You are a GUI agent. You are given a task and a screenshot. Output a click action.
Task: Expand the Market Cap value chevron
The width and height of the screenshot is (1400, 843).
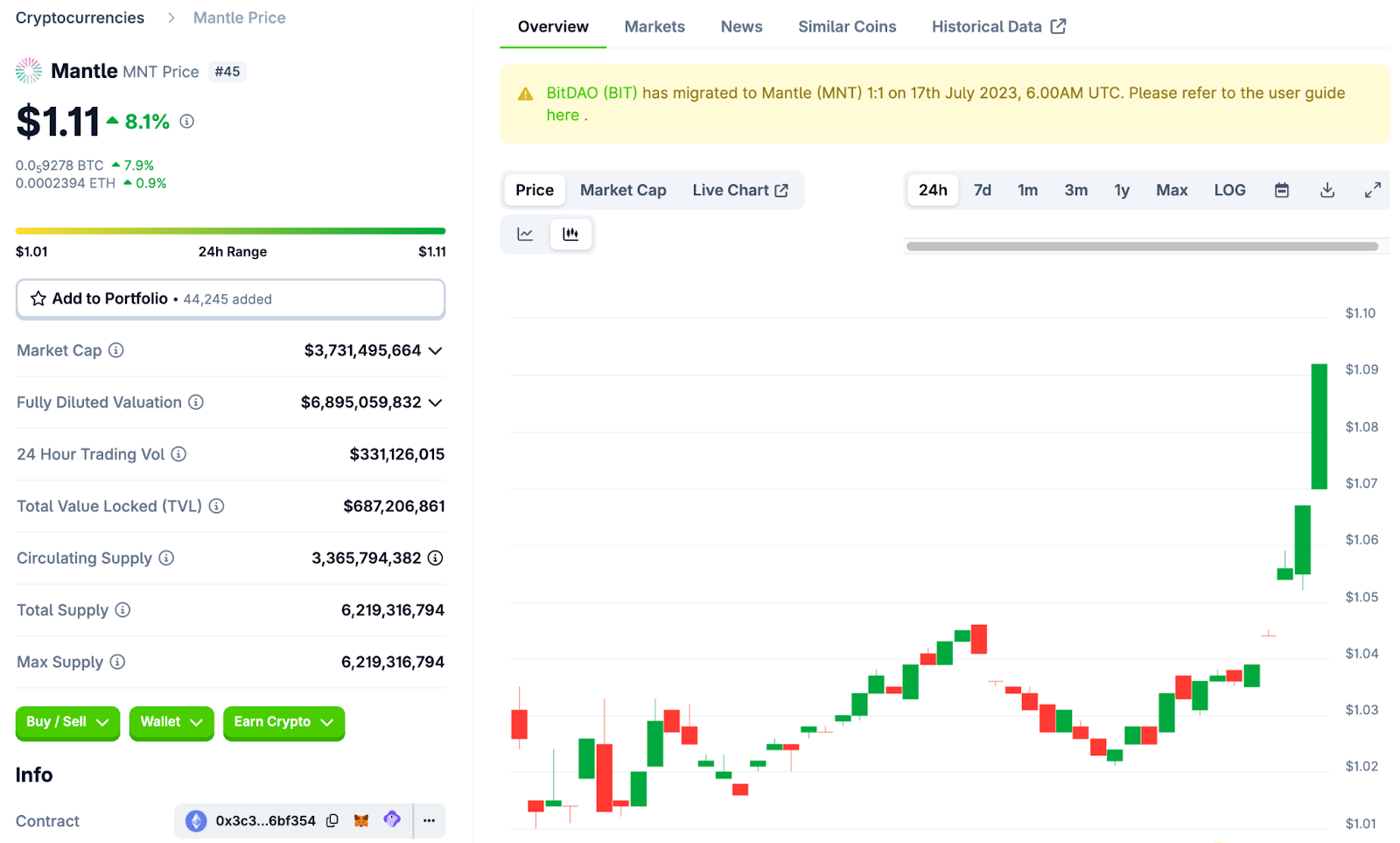tap(436, 351)
